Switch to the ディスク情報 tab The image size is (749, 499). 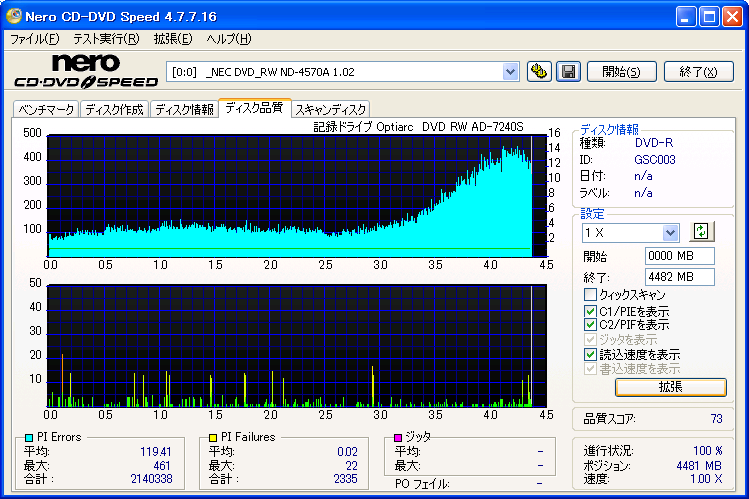(184, 109)
